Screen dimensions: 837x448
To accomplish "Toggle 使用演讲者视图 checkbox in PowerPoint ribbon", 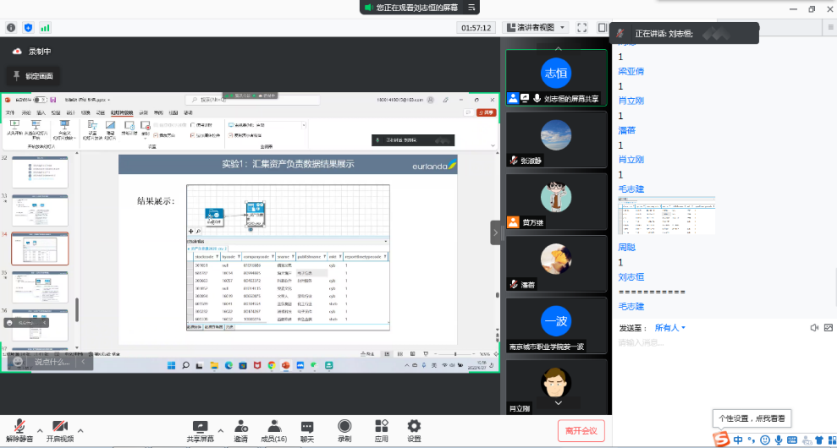I will click(232, 136).
